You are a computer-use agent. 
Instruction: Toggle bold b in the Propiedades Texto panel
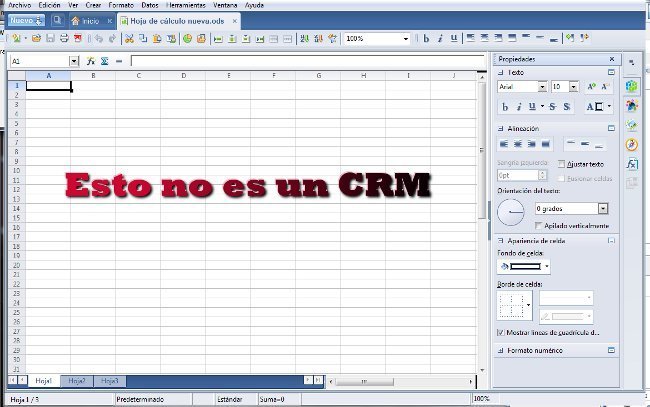click(504, 107)
